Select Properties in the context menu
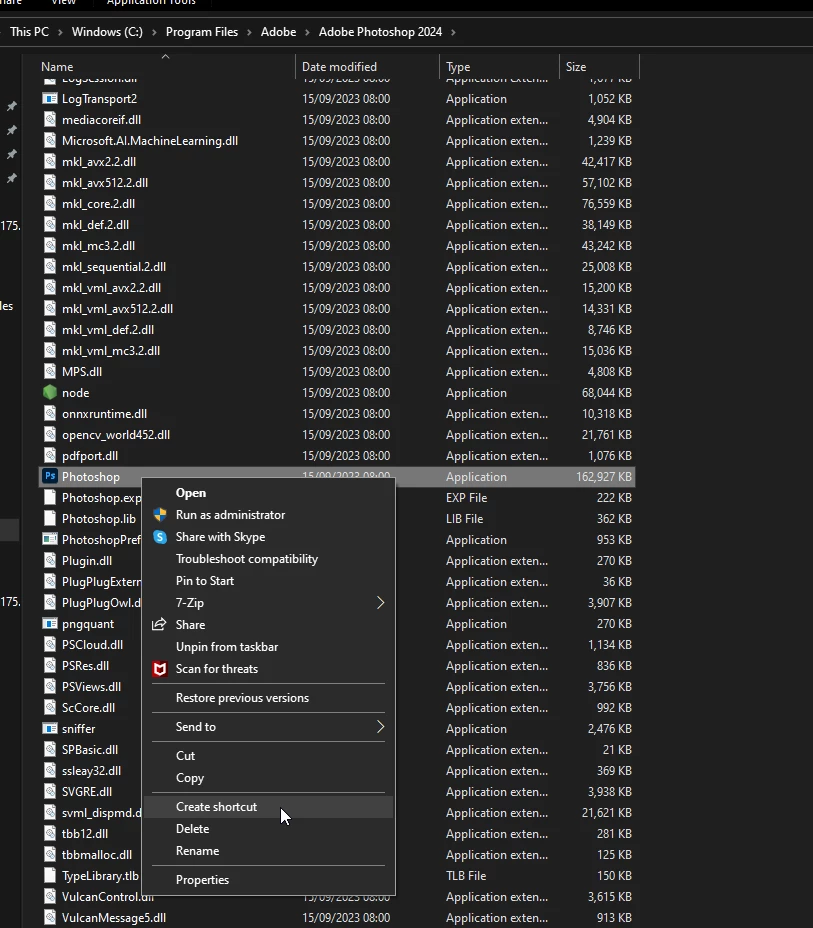 tap(202, 880)
